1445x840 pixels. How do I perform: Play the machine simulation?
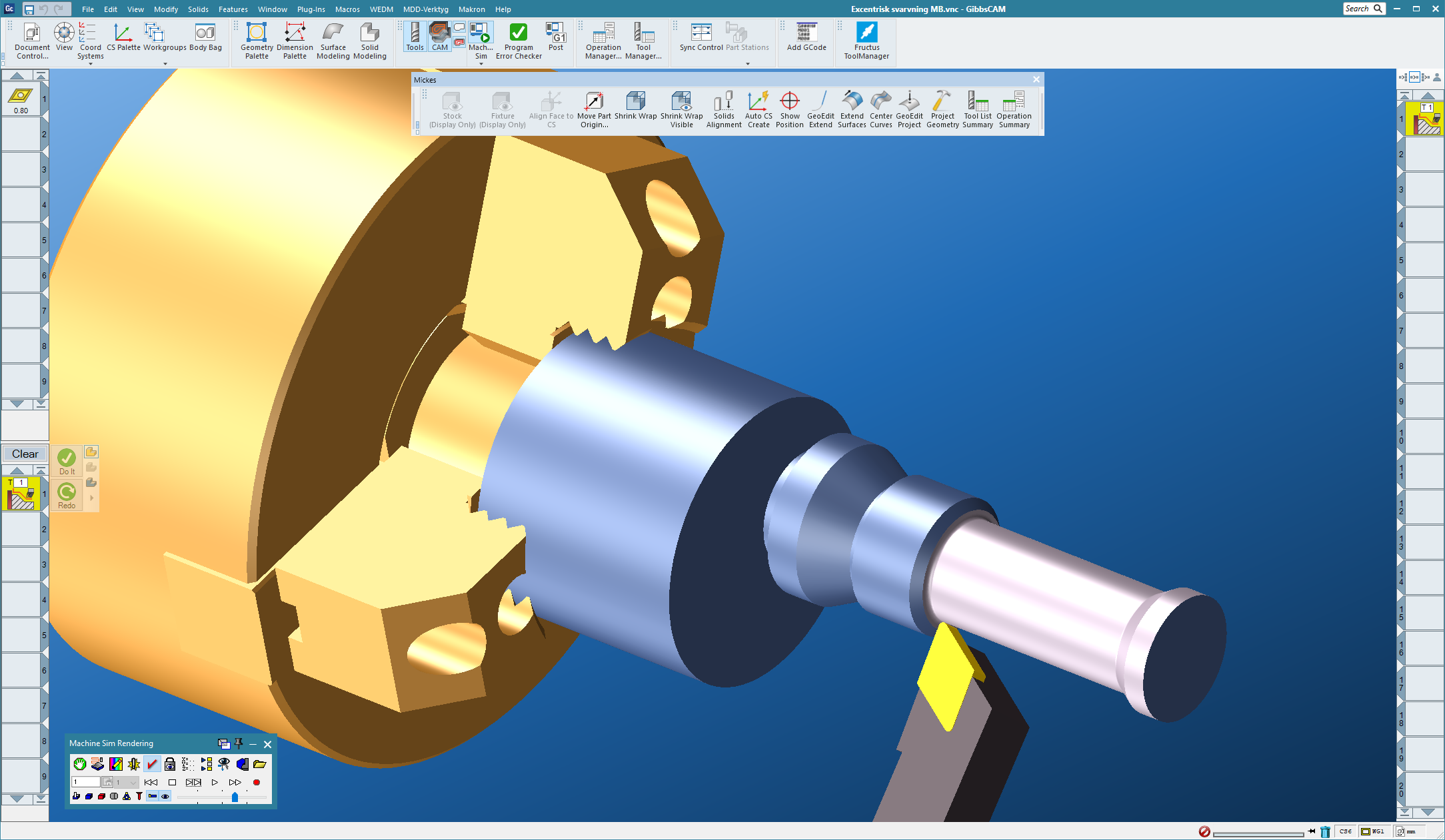(215, 782)
